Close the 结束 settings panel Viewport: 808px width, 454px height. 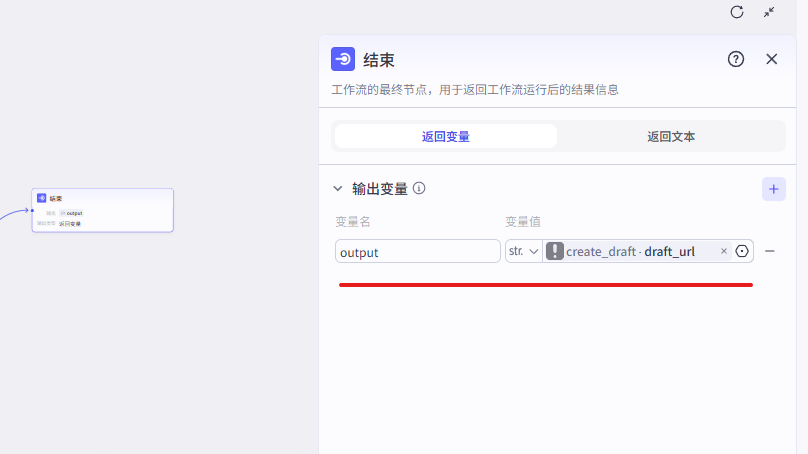click(x=771, y=59)
